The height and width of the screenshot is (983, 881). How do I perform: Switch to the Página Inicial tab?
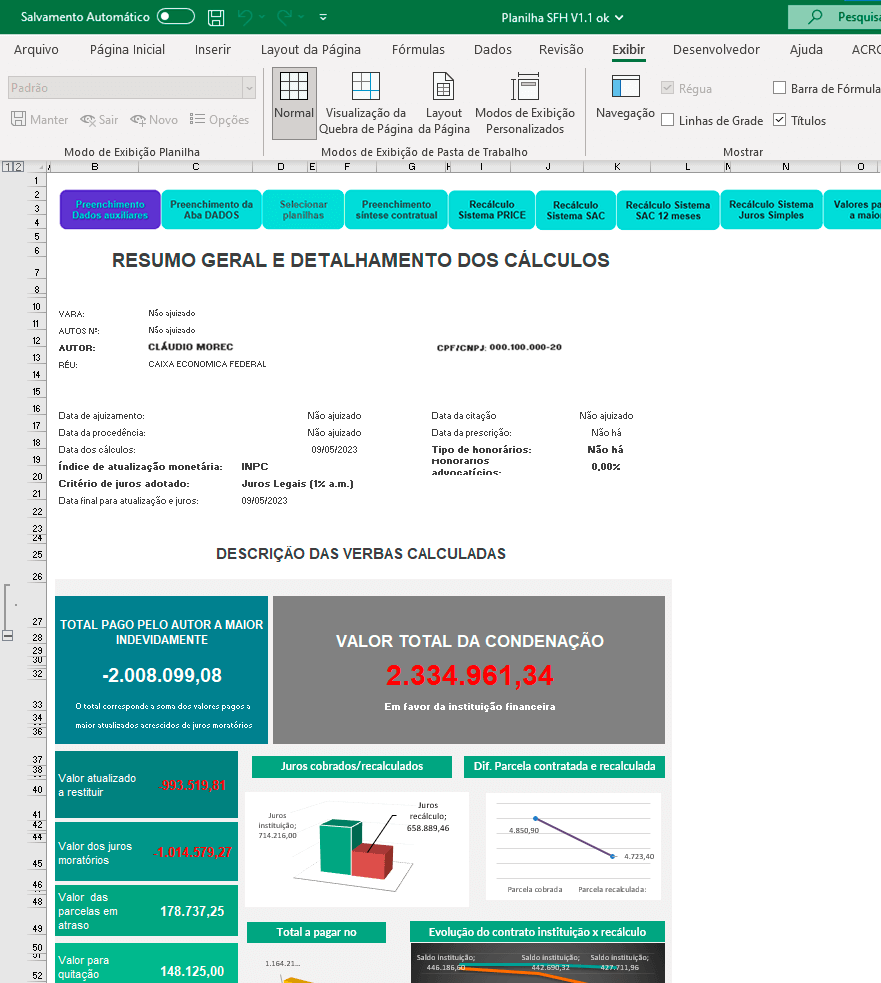127,50
